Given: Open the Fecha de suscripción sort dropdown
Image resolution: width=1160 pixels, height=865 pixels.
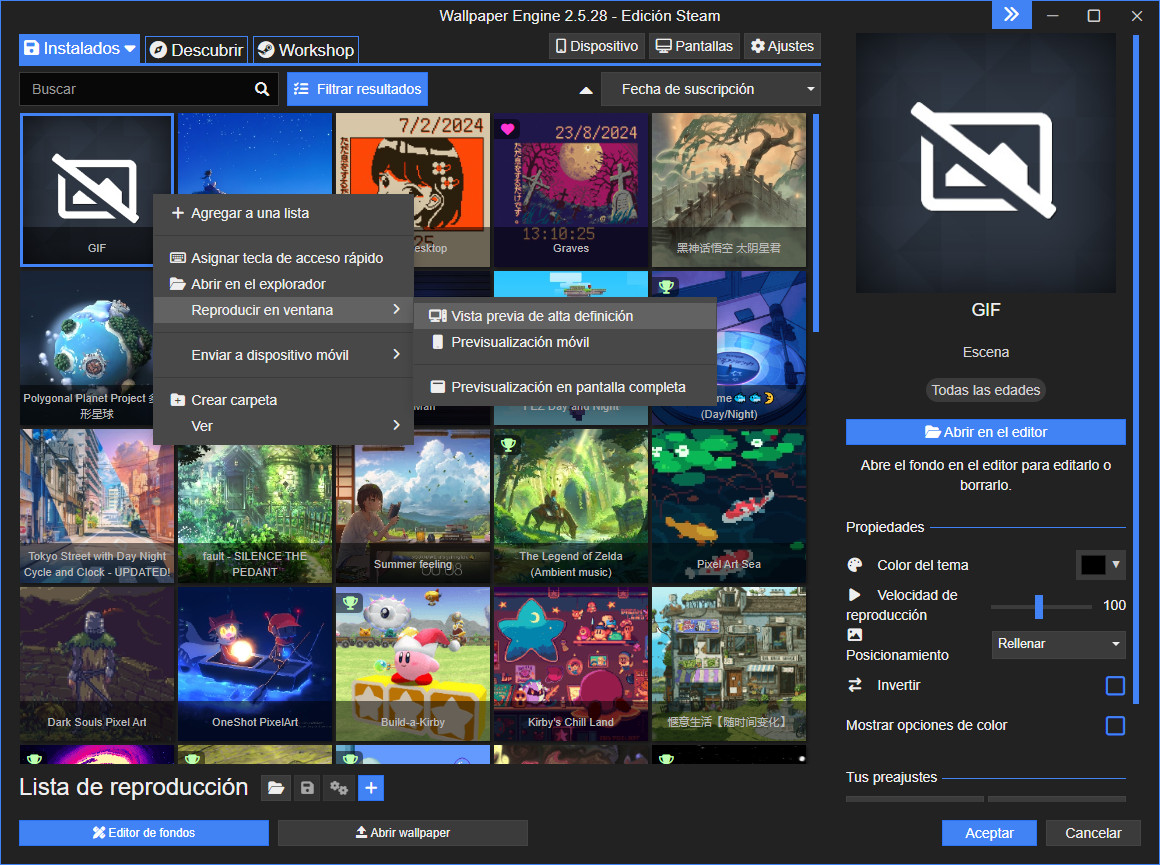Looking at the screenshot, I should pos(711,90).
